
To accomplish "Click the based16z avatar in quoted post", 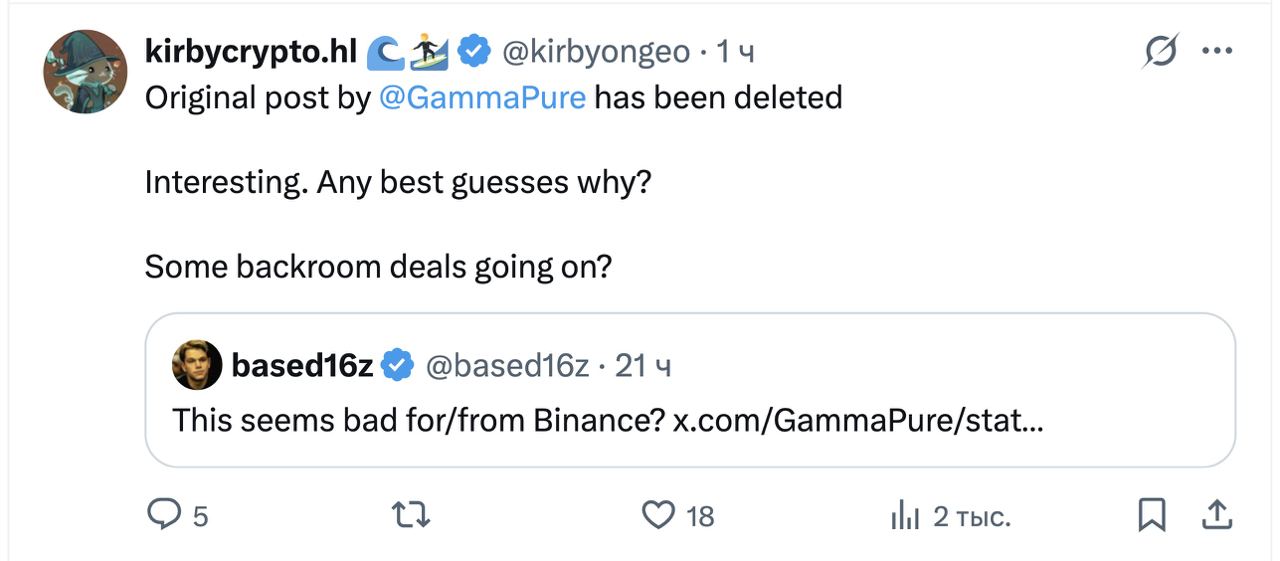I will coord(197,365).
